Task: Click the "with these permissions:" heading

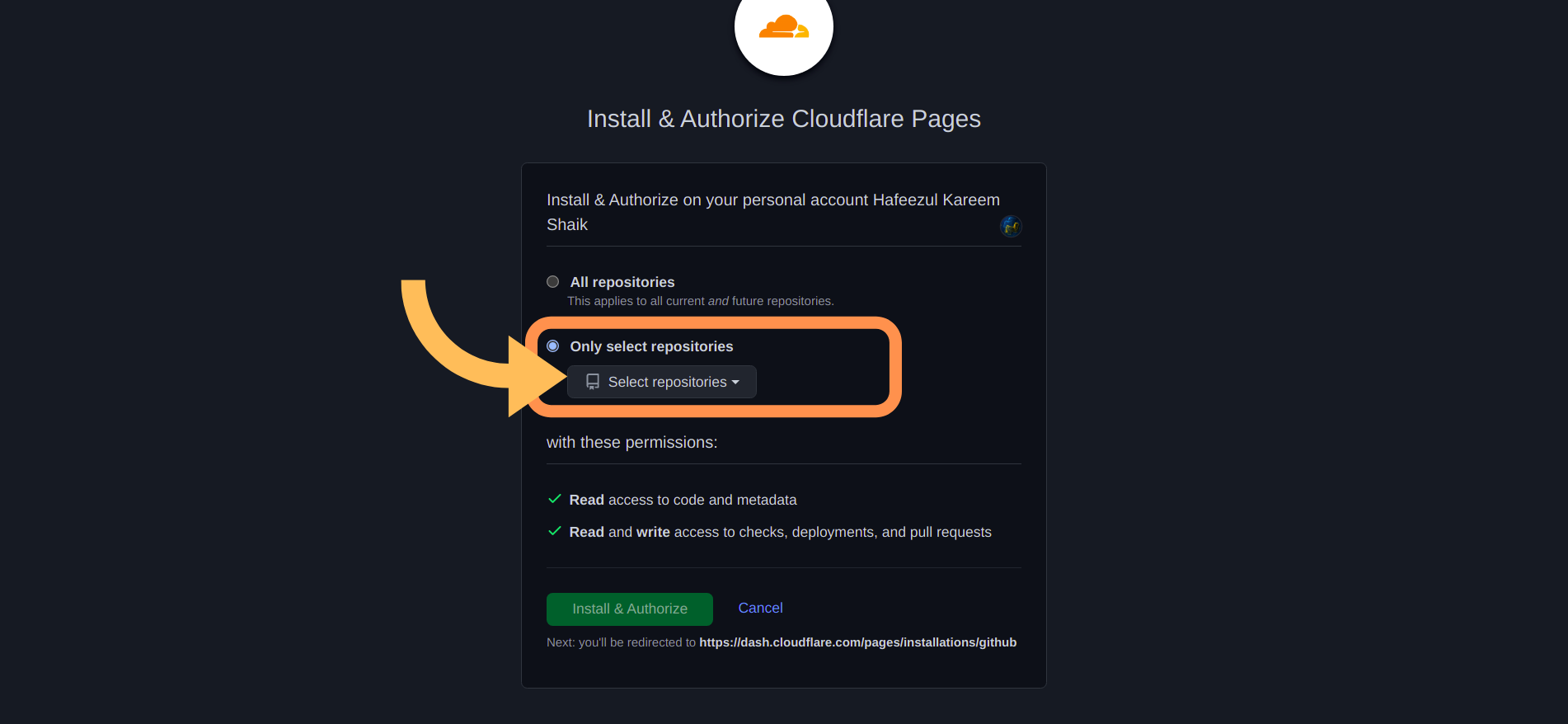Action: click(631, 443)
